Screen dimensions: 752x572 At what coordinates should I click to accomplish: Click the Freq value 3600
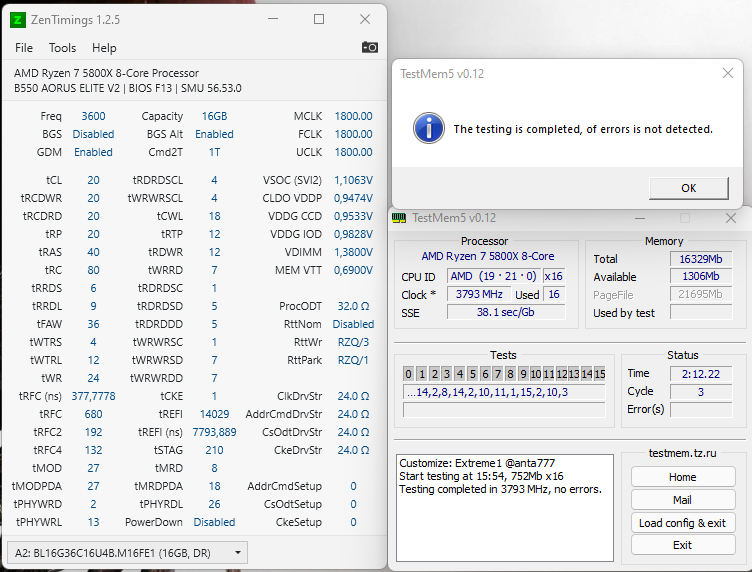[x=93, y=117]
